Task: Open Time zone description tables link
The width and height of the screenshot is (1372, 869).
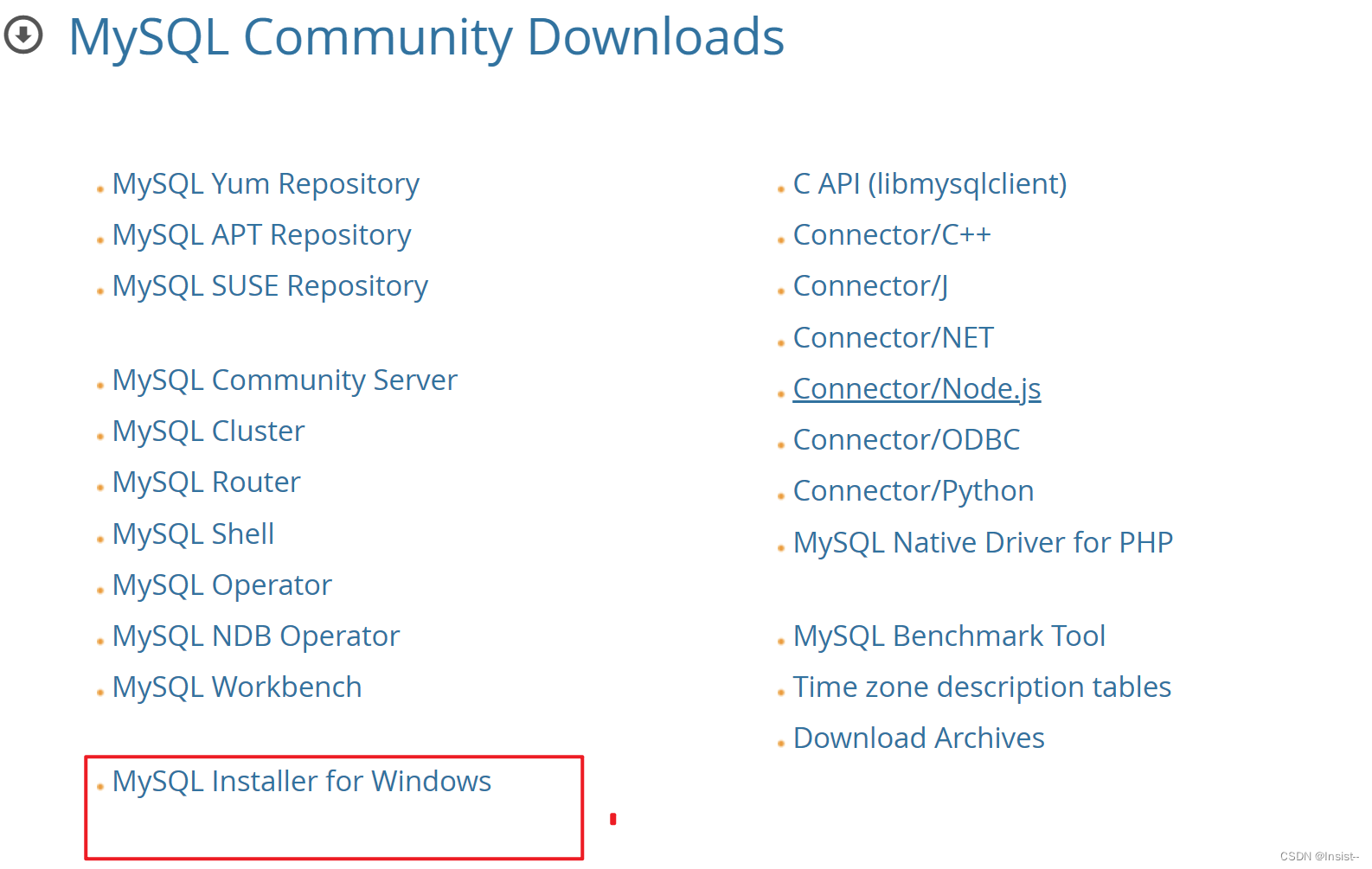Action: pyautogui.click(x=982, y=687)
